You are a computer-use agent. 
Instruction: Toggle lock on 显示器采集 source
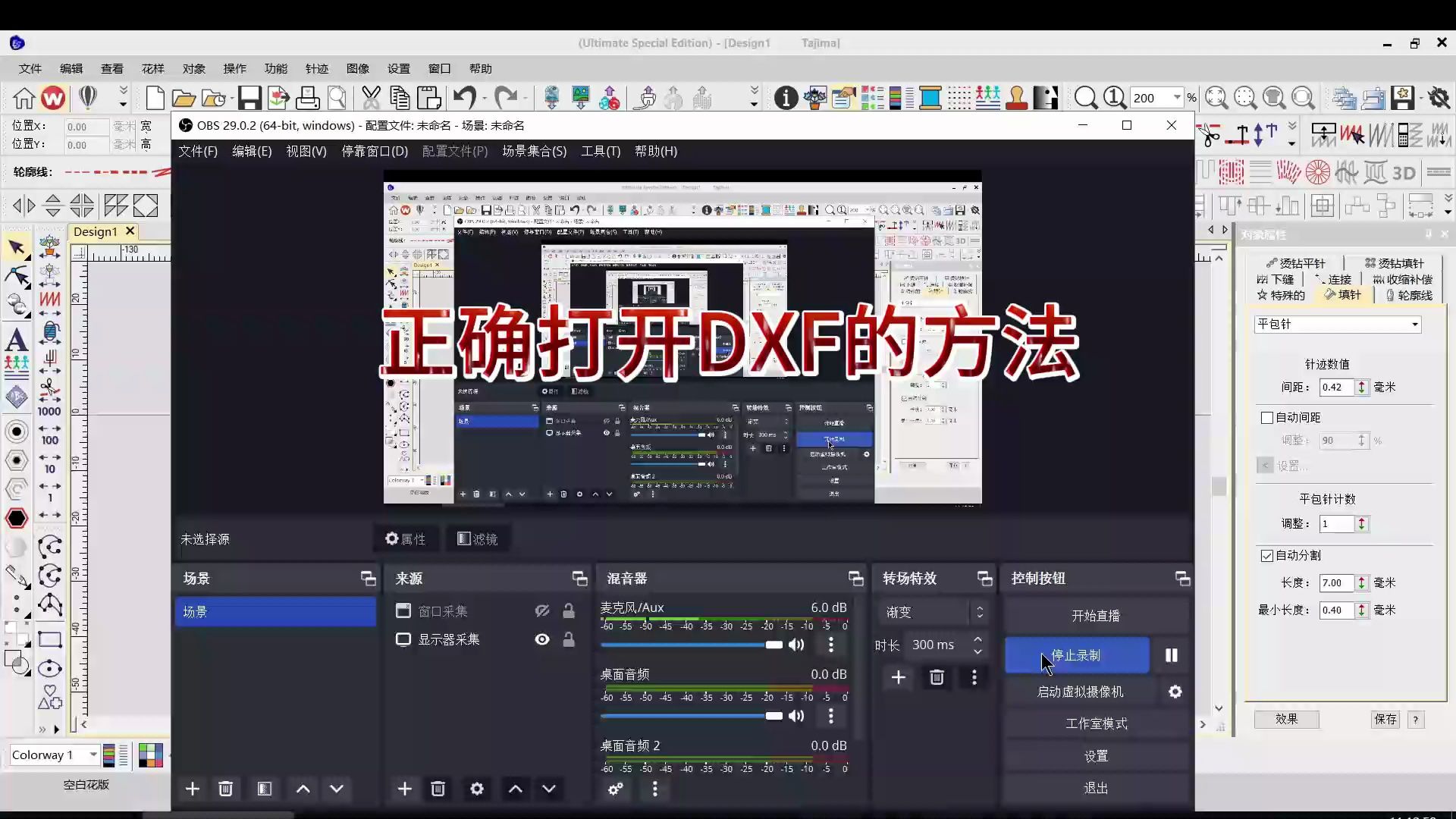point(569,639)
